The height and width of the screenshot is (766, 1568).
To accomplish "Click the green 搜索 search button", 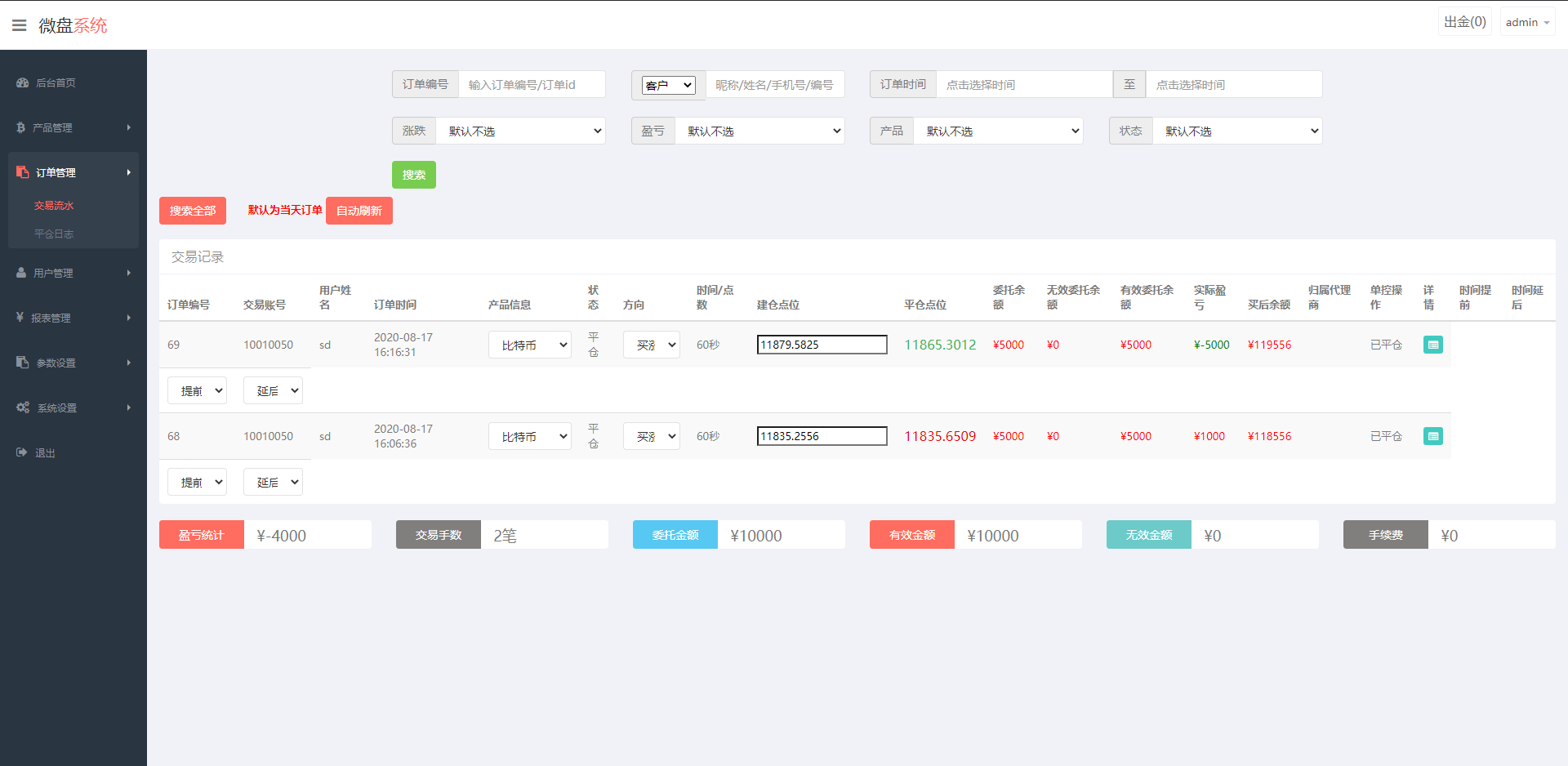I will point(413,174).
